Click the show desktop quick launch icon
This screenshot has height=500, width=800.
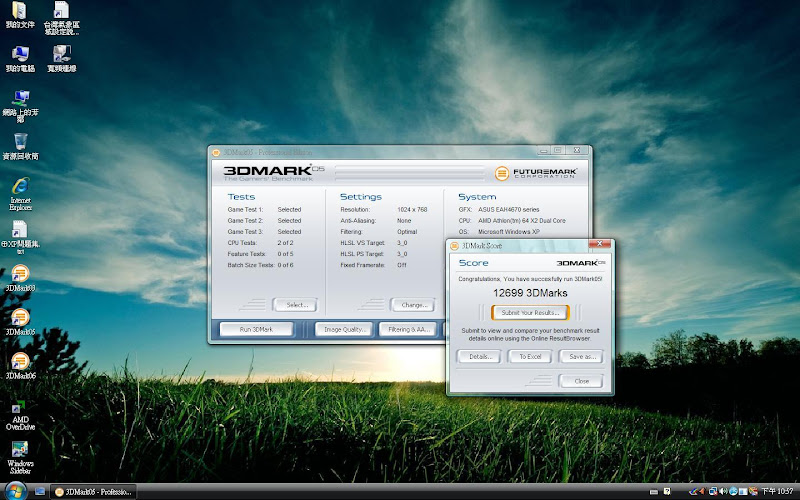(40, 491)
